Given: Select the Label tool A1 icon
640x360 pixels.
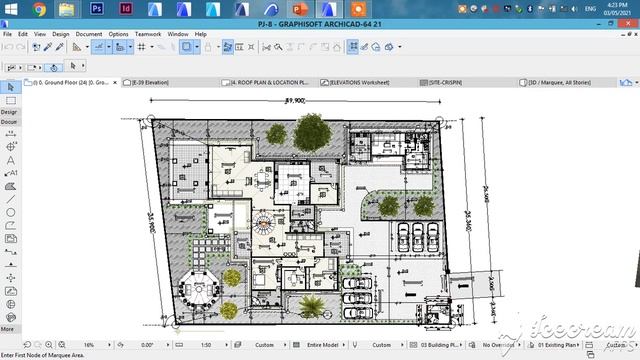Looking at the screenshot, I should pyautogui.click(x=11, y=173).
